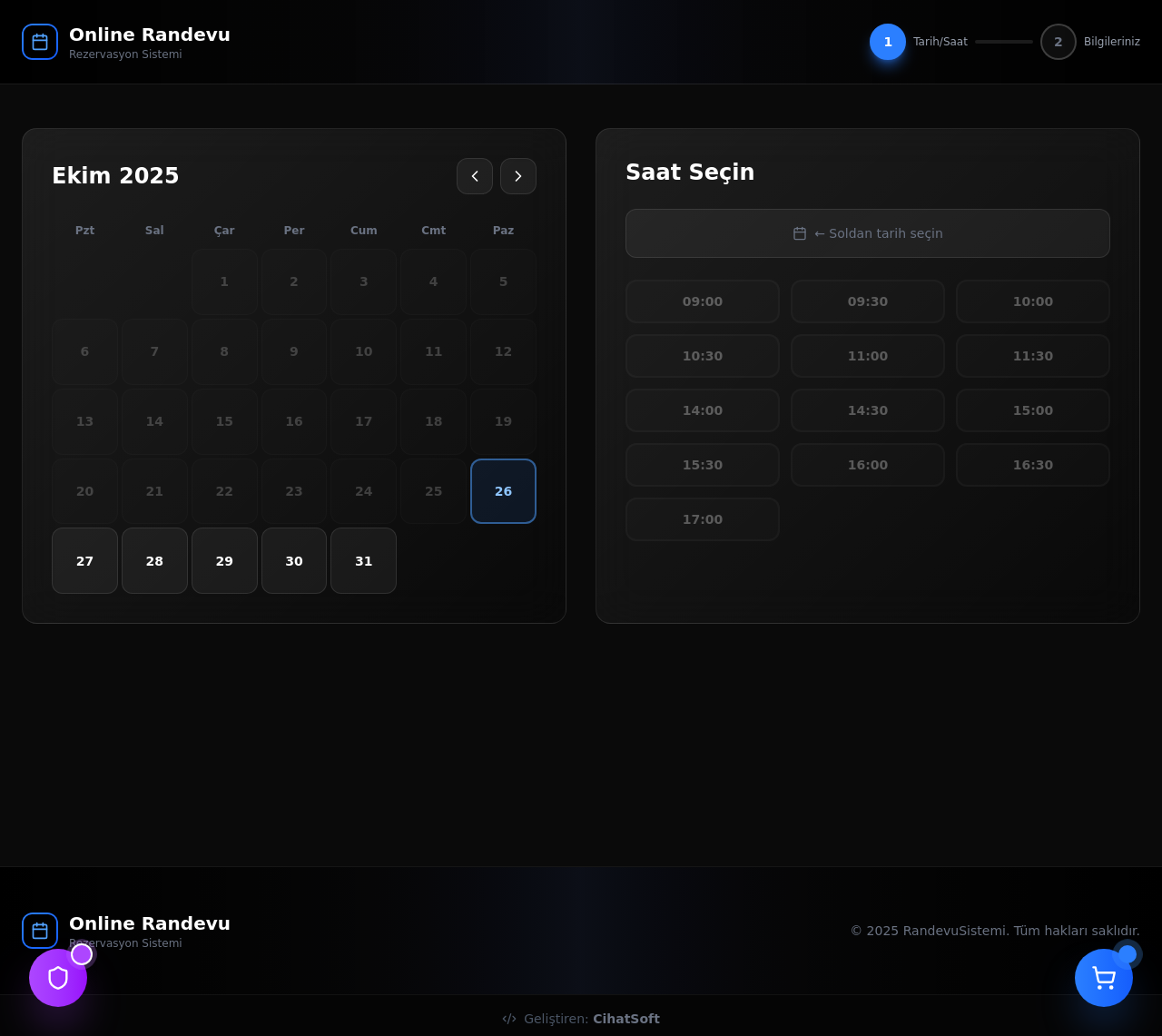Advance to next month with right chevron
The height and width of the screenshot is (1036, 1162).
518,176
